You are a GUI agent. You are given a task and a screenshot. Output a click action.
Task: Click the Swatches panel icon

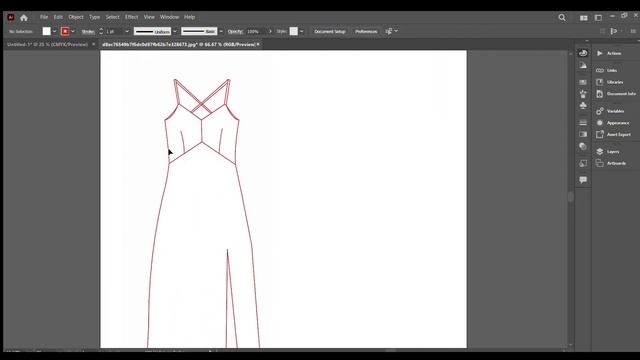(x=583, y=82)
